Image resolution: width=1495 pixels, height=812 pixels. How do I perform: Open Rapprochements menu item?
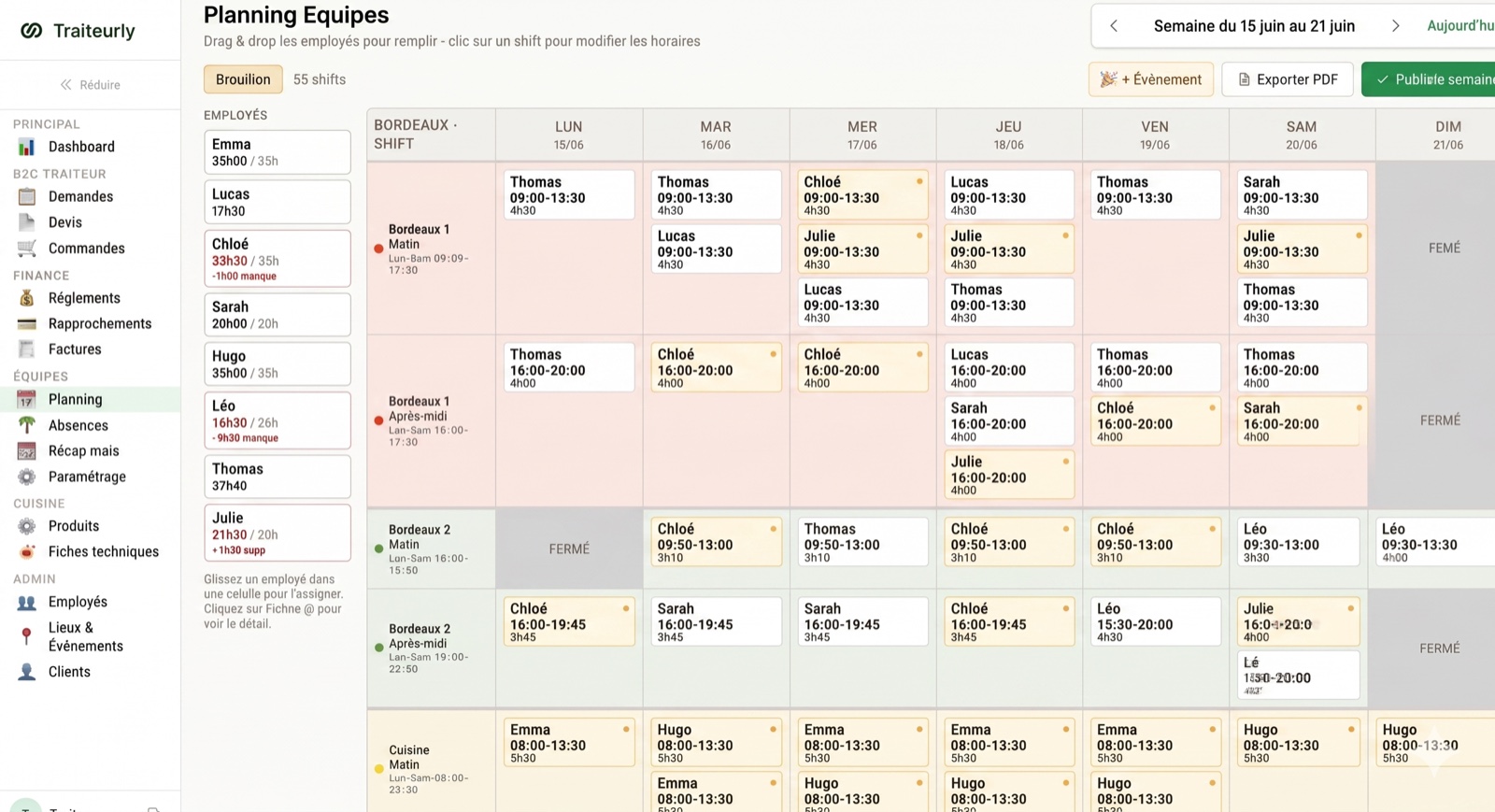tap(100, 324)
